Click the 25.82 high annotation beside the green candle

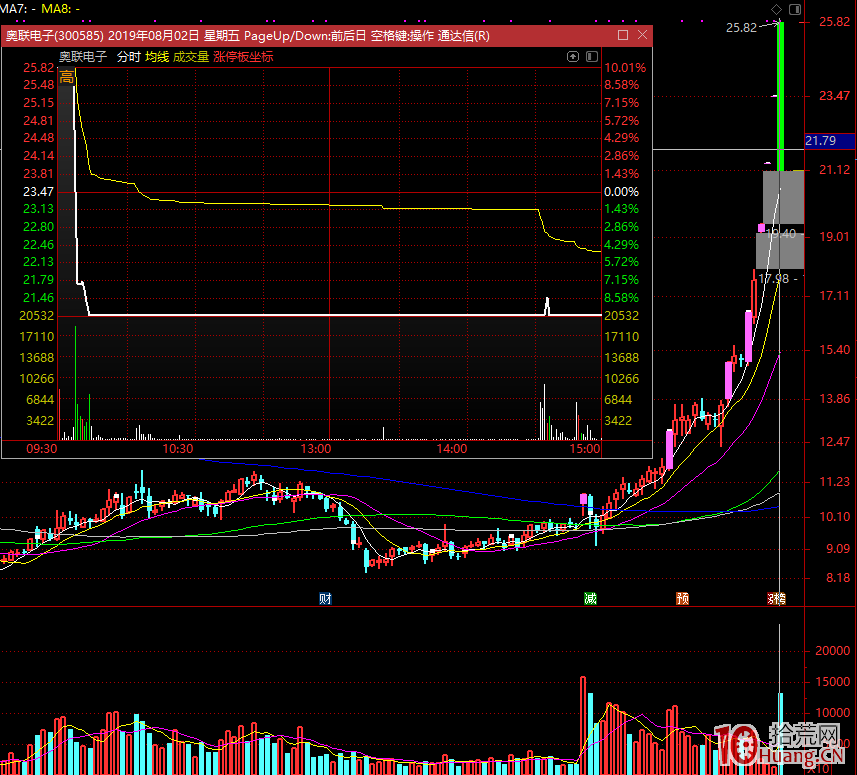(x=741, y=27)
